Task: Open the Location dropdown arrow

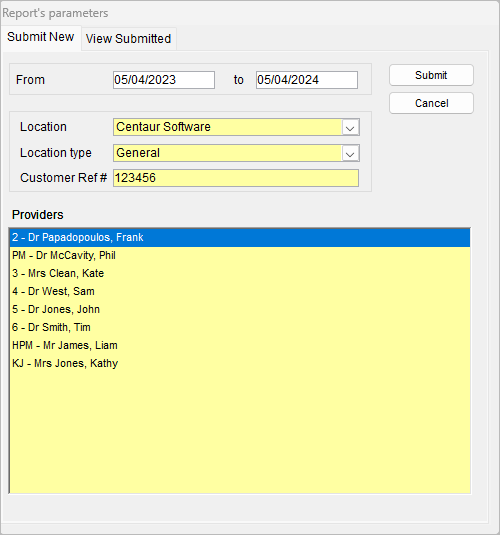Action: pyautogui.click(x=350, y=128)
